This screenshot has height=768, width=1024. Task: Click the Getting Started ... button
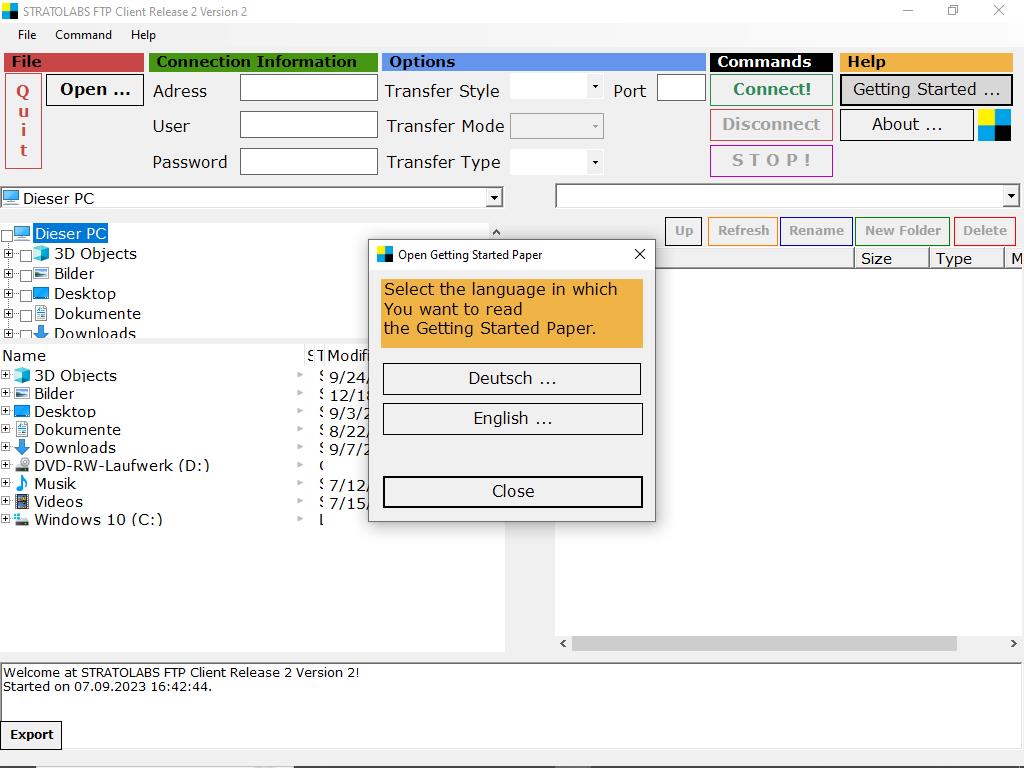coord(926,89)
